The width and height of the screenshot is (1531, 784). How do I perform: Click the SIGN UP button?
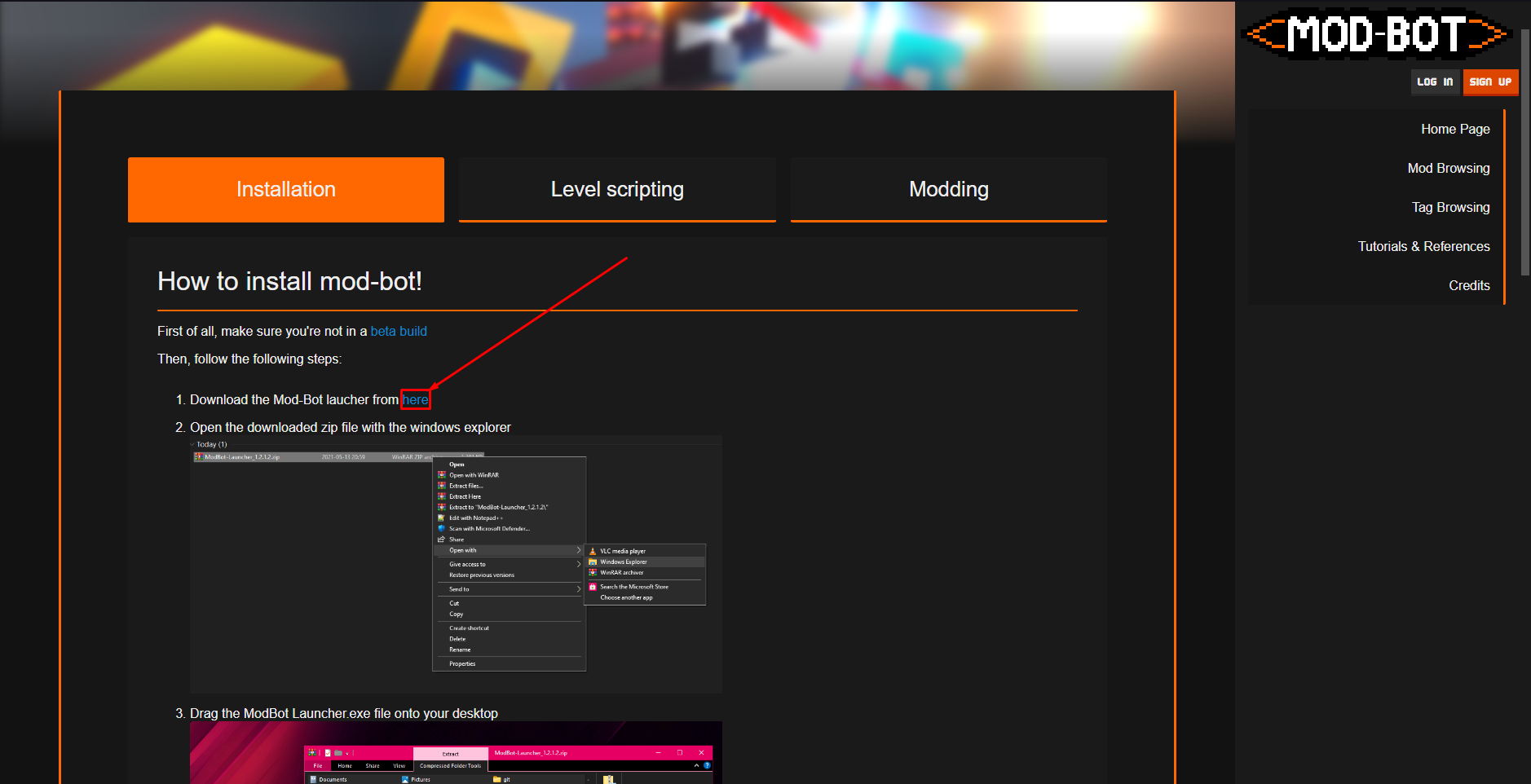(1490, 81)
